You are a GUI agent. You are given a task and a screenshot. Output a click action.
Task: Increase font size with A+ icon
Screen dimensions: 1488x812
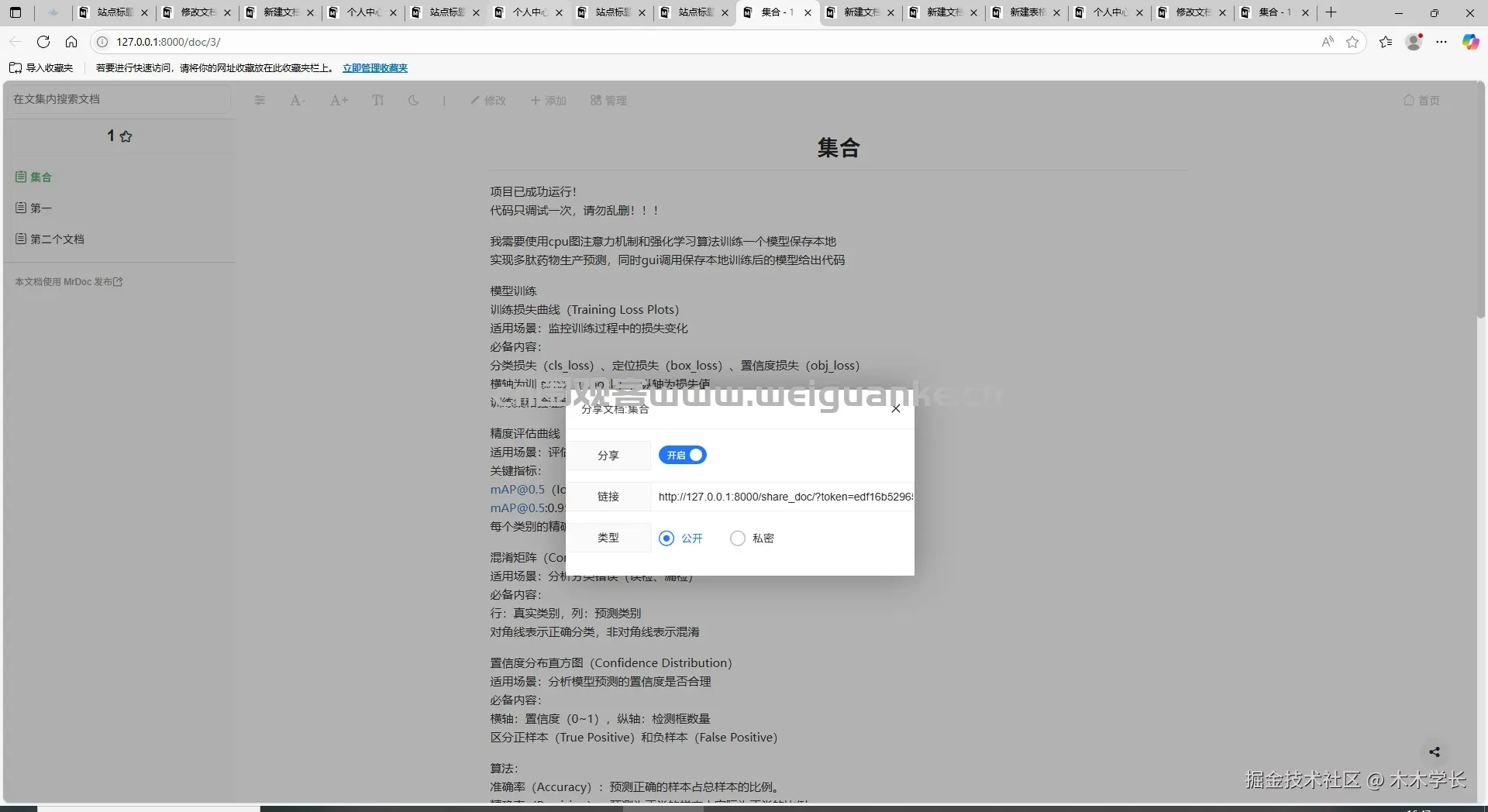339,100
